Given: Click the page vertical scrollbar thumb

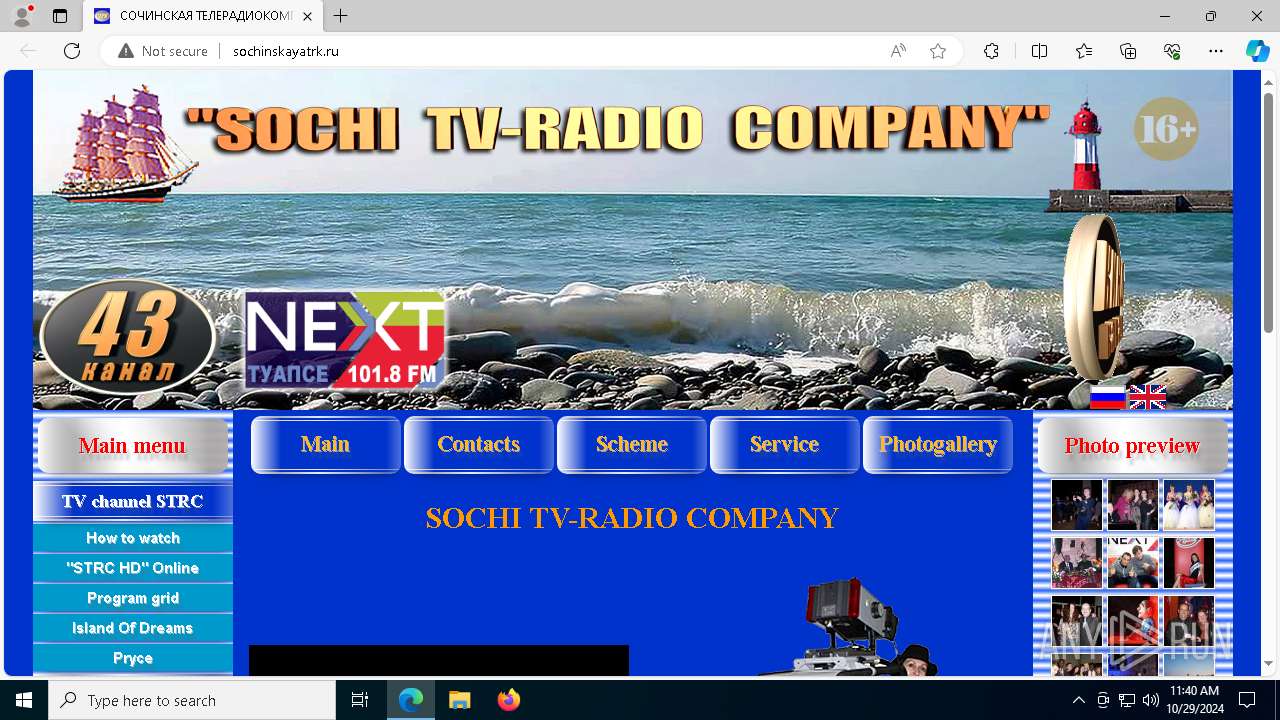Looking at the screenshot, I should pos(1268,212).
